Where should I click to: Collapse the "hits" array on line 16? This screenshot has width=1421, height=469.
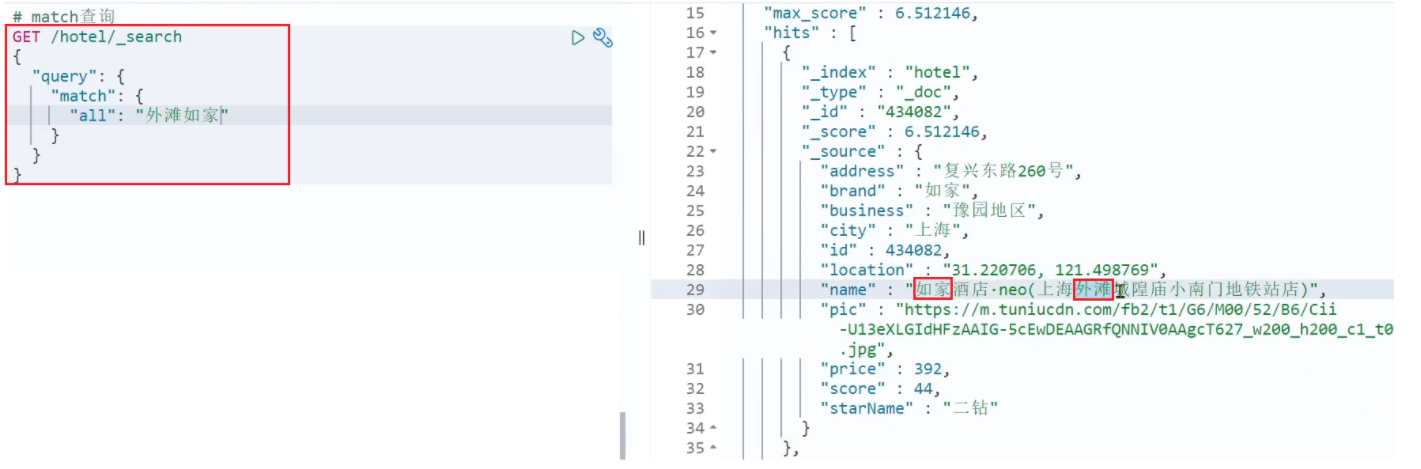(713, 33)
